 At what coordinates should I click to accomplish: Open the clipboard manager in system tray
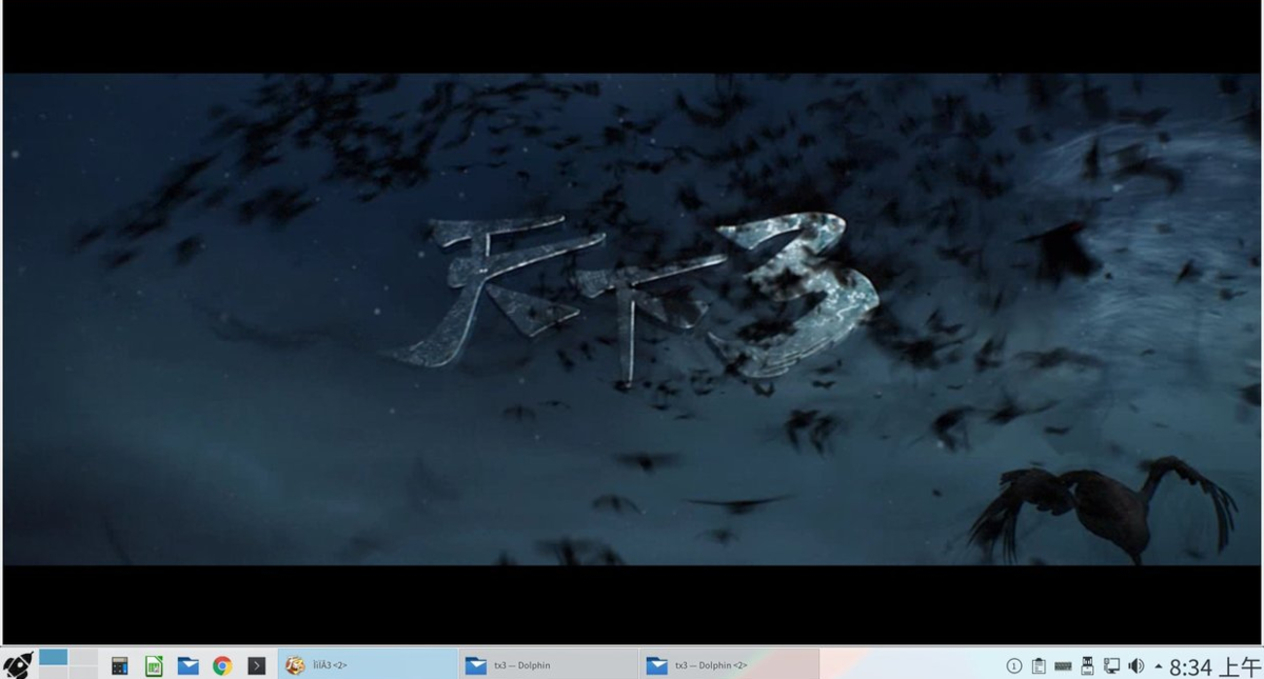[x=1039, y=665]
